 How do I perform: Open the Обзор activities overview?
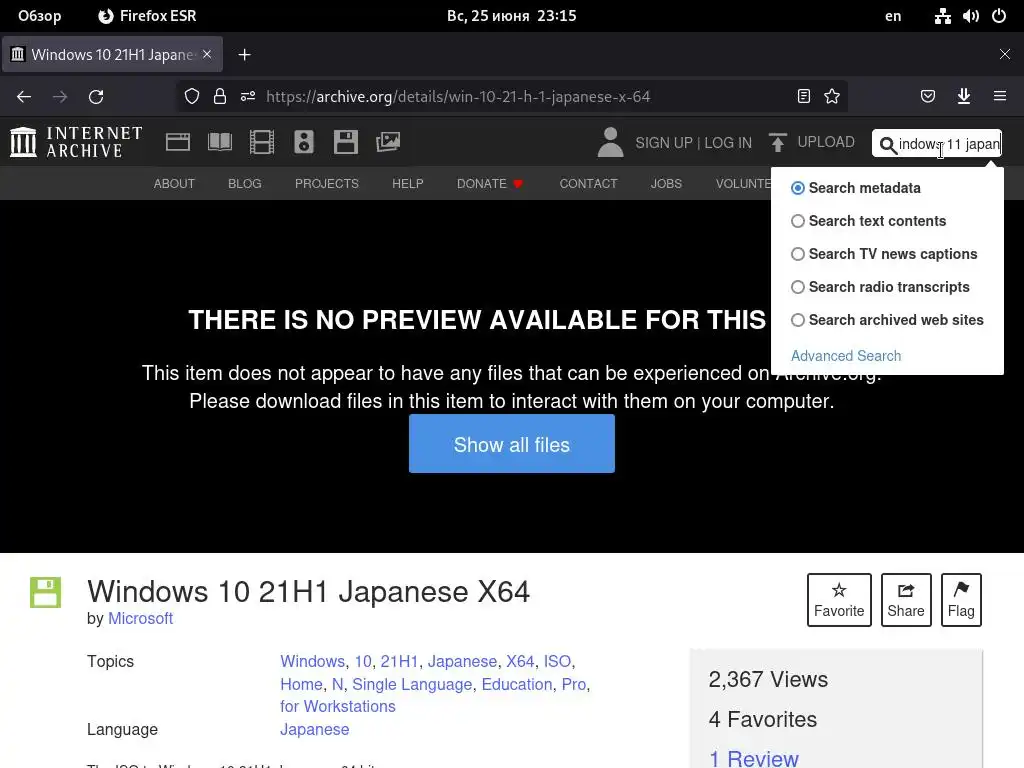(40, 16)
